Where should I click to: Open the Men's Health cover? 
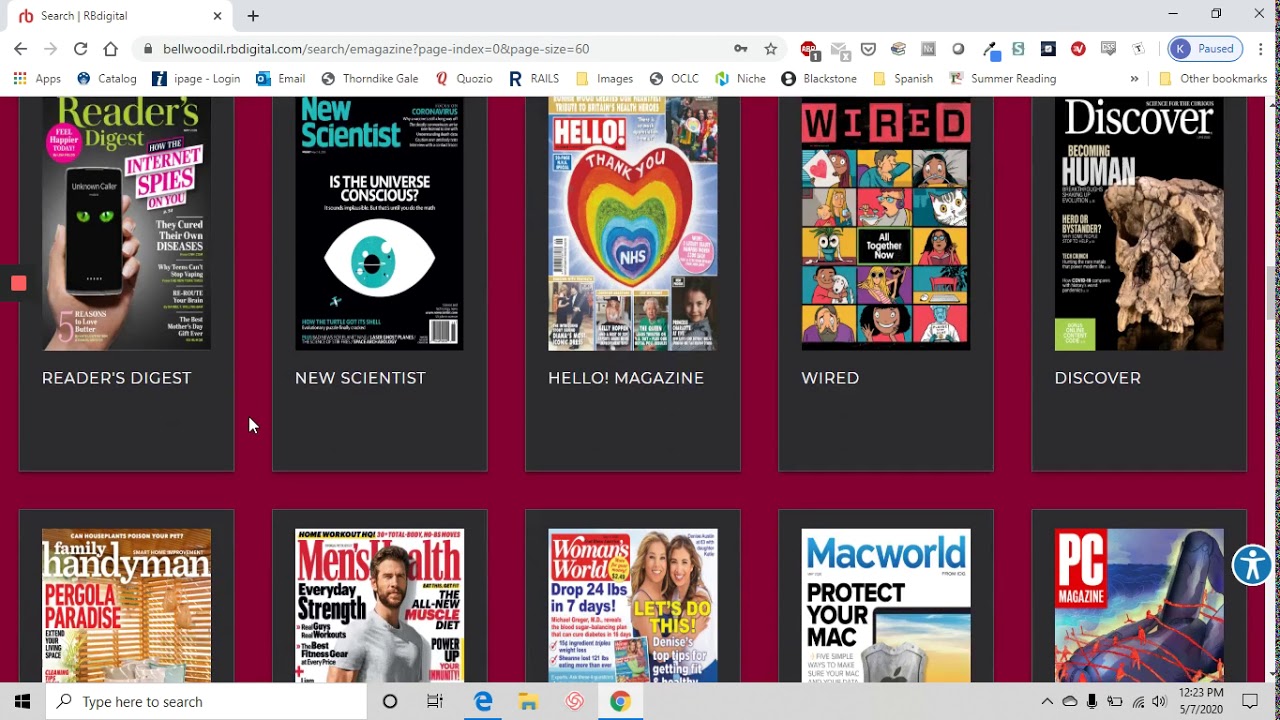[x=379, y=606]
